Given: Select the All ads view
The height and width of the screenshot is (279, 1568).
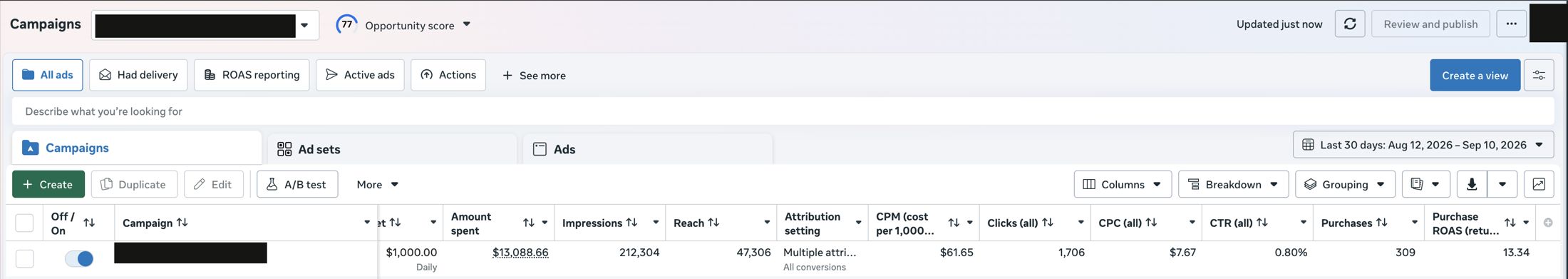Looking at the screenshot, I should click(x=48, y=75).
